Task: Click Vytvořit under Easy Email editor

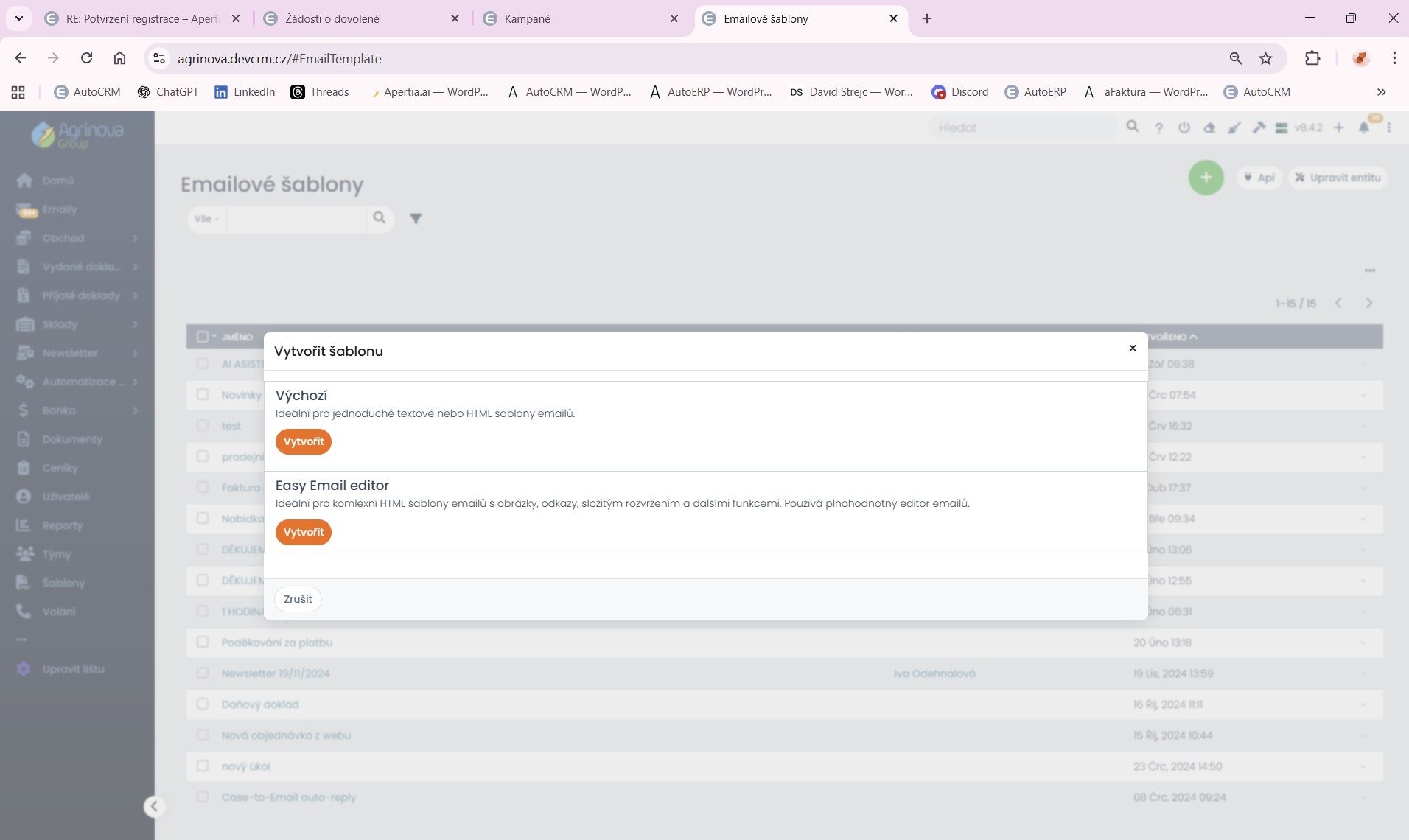Action: coord(303,532)
